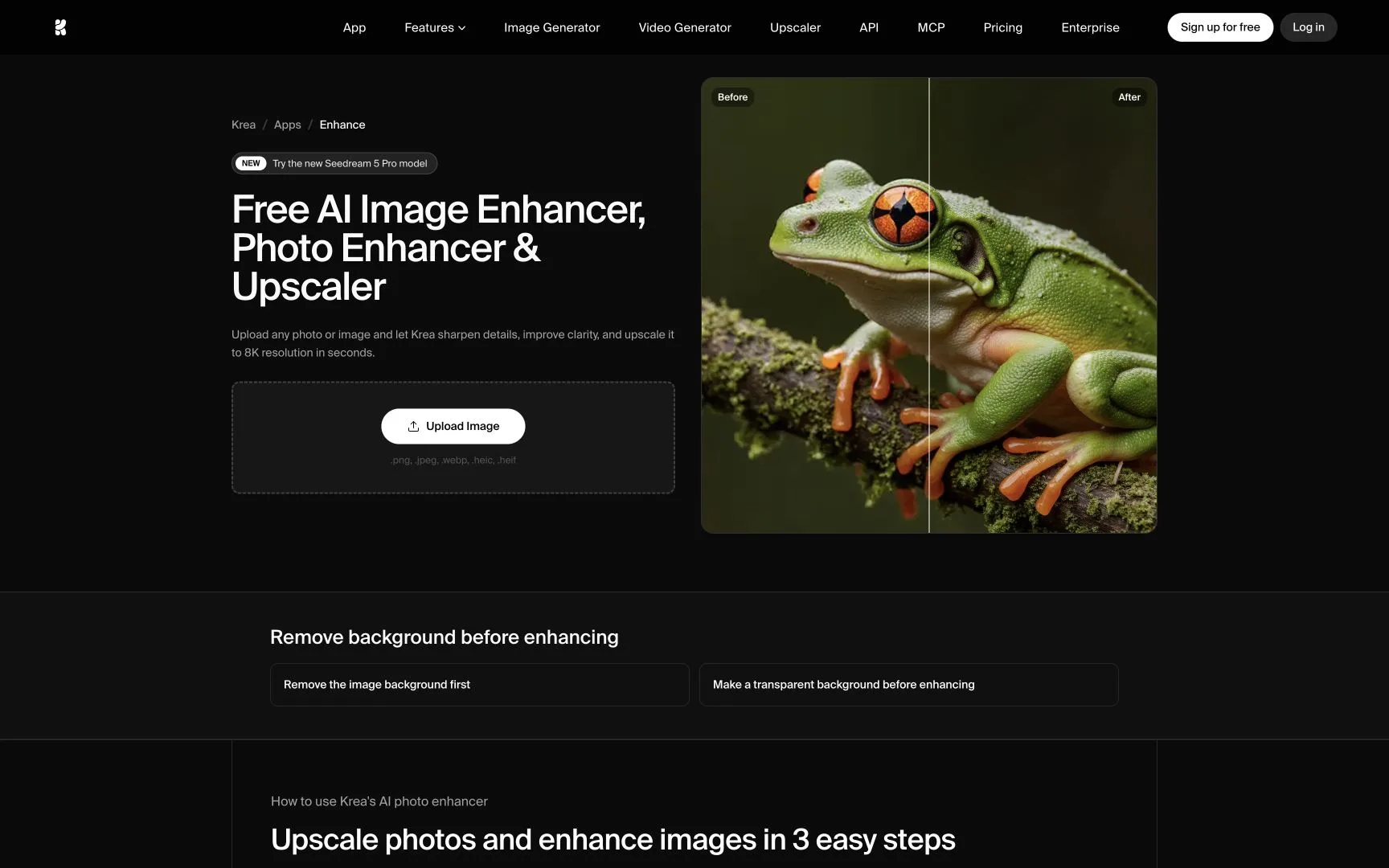The image size is (1389, 868).
Task: Click the NEW badge
Action: pyautogui.click(x=251, y=163)
